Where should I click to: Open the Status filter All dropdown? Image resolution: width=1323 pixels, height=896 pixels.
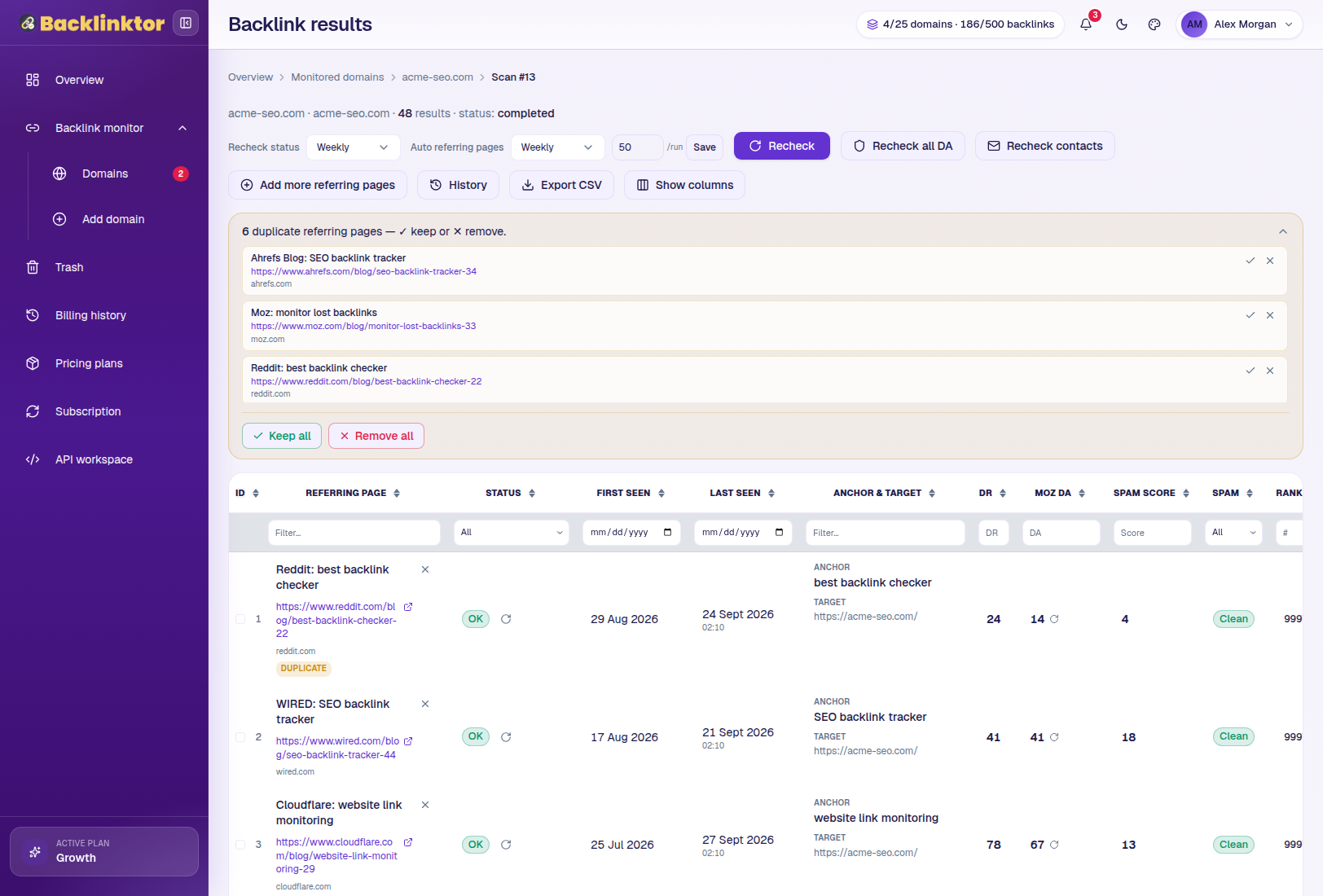coord(512,533)
